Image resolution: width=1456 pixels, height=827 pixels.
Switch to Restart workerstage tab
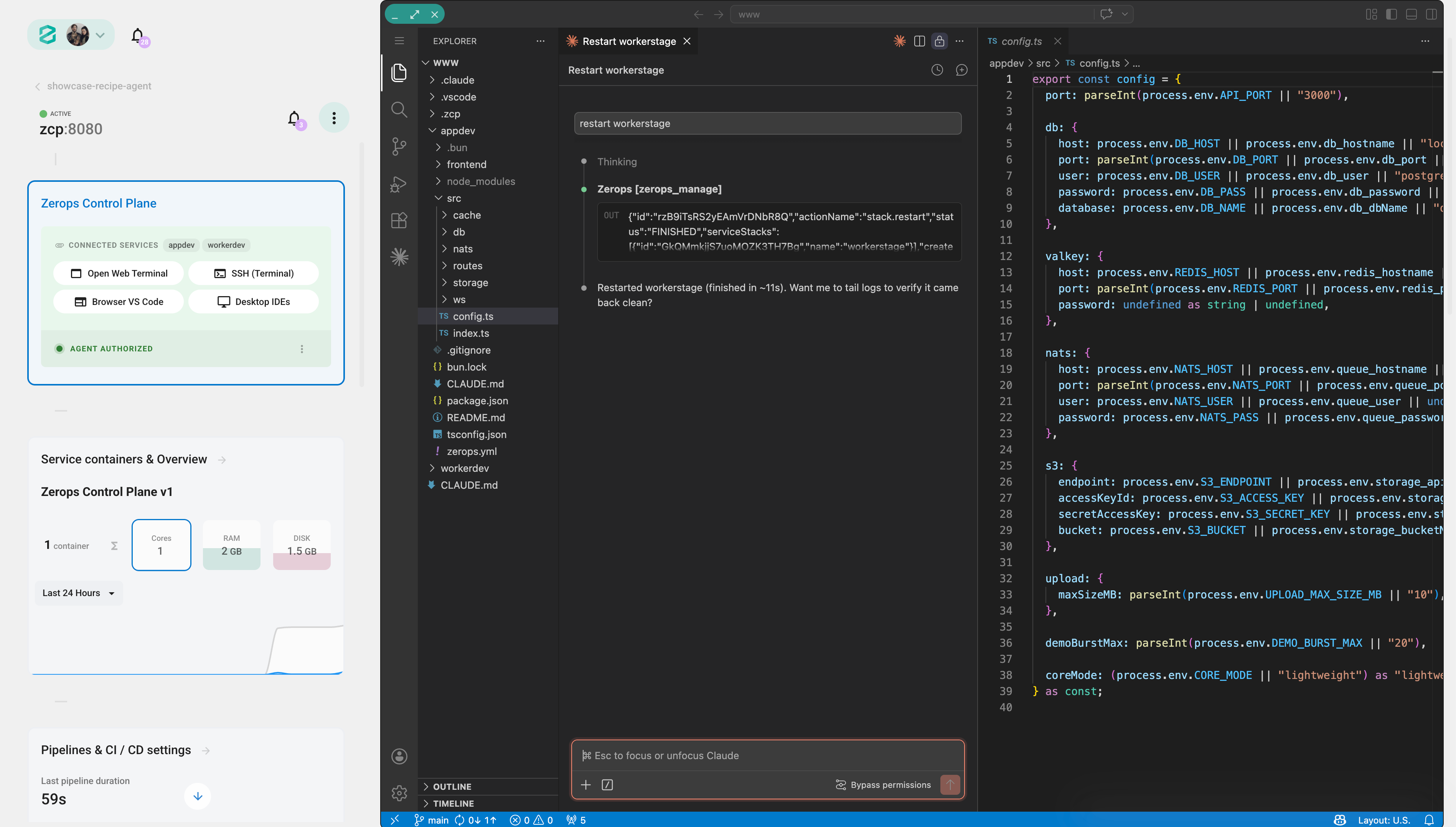[x=629, y=41]
